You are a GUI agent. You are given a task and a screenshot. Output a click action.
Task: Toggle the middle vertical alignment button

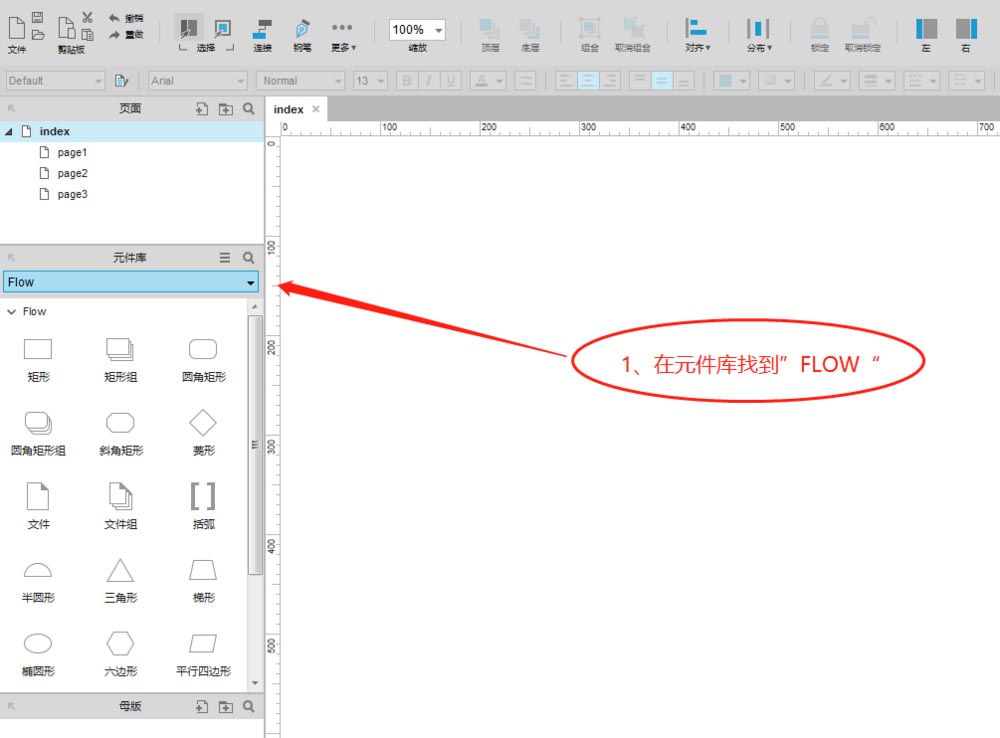661,81
